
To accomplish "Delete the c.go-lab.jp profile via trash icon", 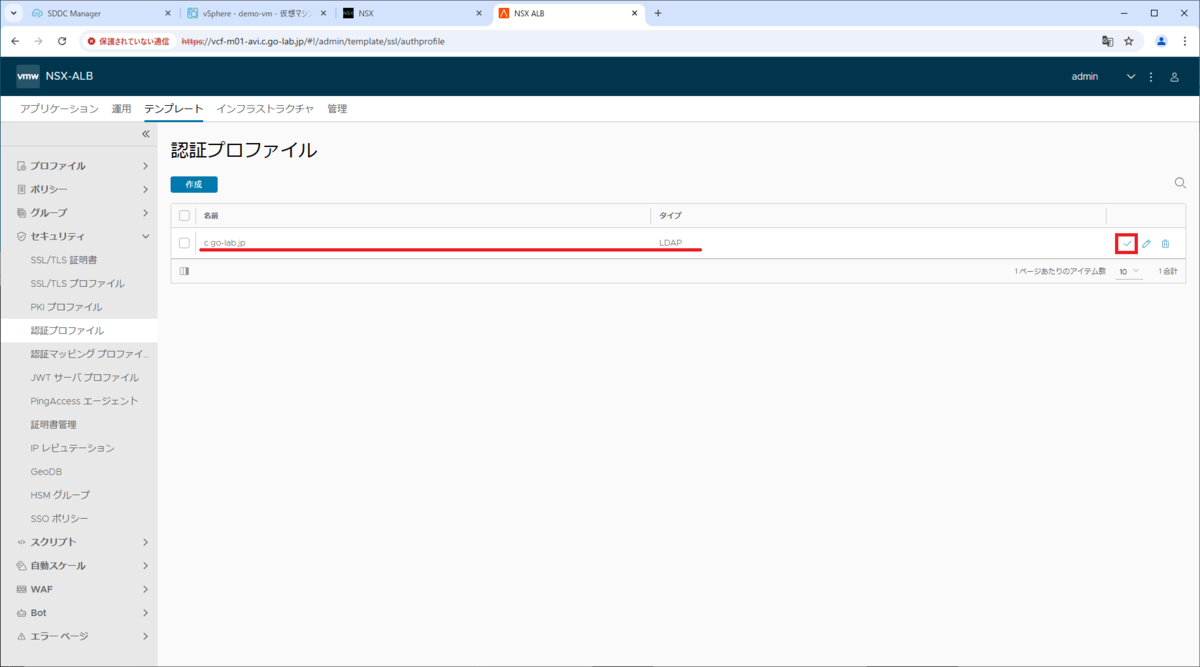I will [1165, 243].
